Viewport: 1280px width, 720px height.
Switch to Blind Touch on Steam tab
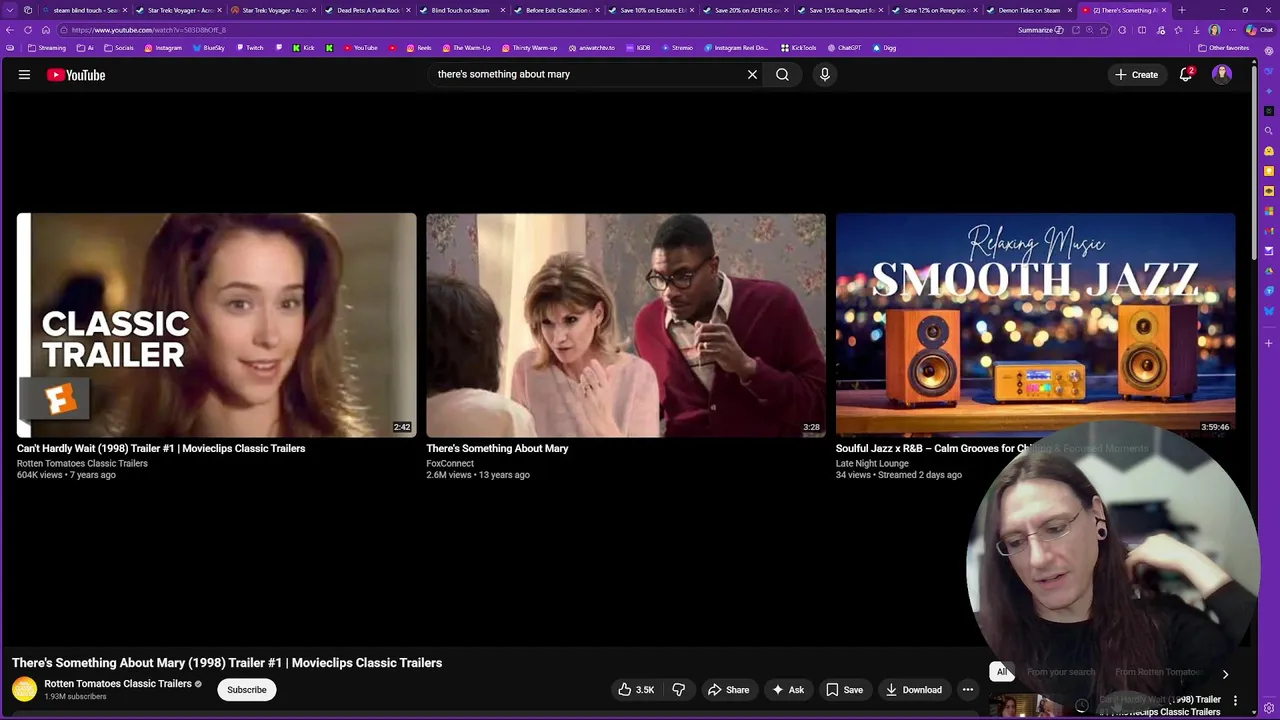[x=460, y=10]
